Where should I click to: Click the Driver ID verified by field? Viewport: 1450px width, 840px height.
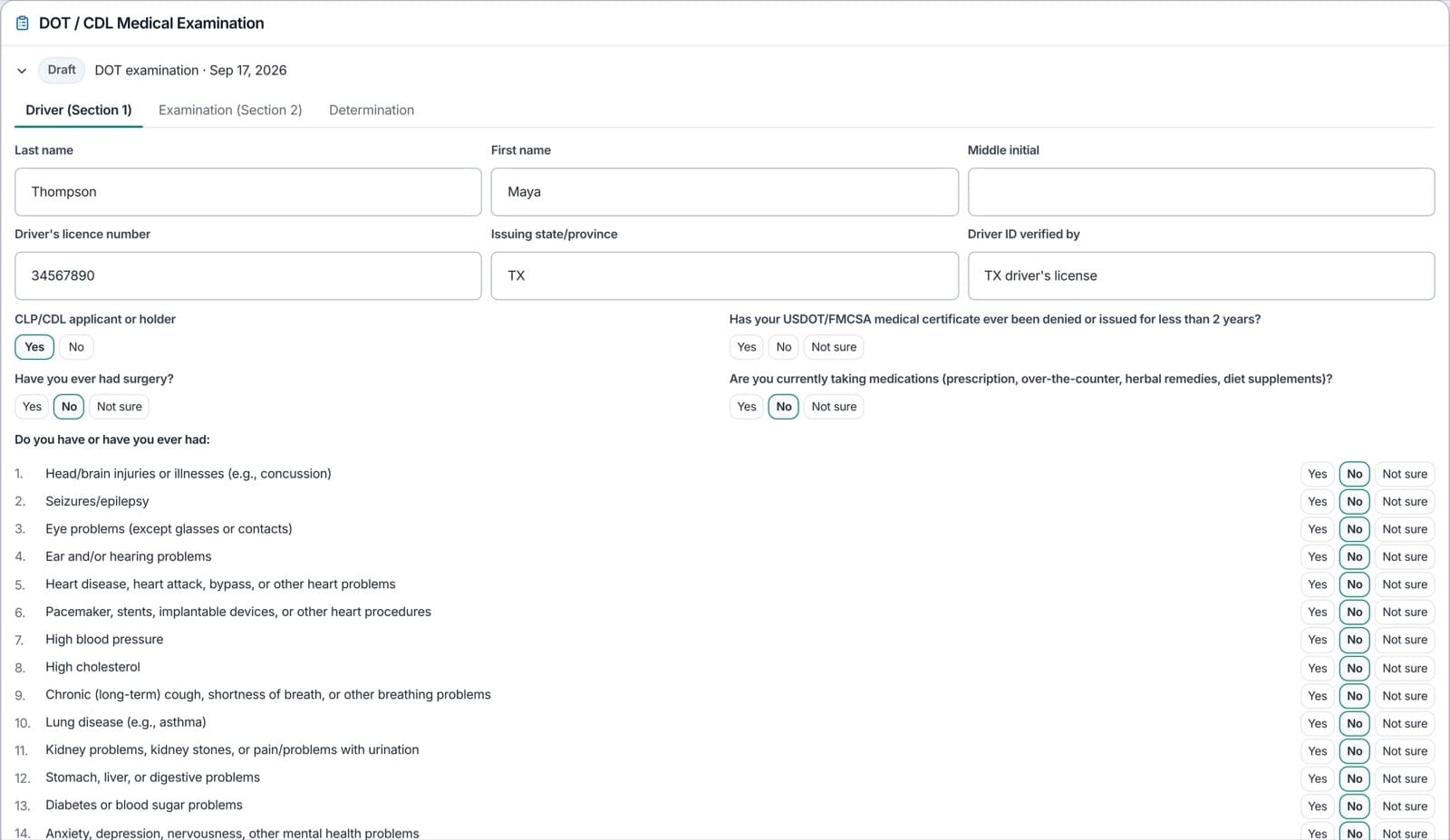click(1201, 275)
